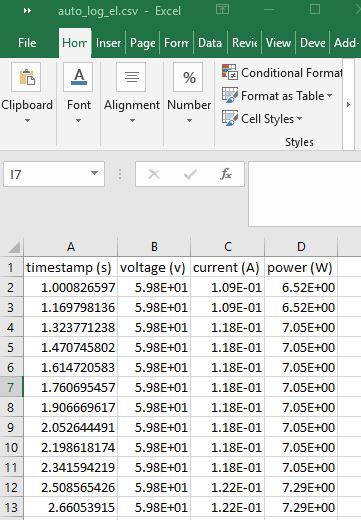
Task: Select the 'timestamp (s)' header cell
Action: [71, 267]
